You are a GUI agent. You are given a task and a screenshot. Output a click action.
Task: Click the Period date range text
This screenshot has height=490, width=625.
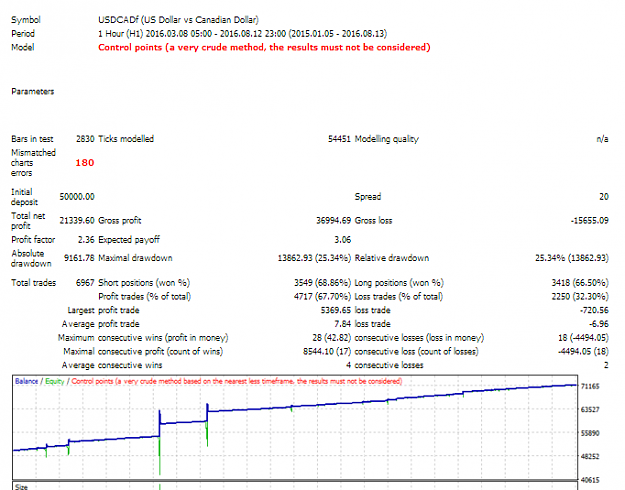coord(242,33)
